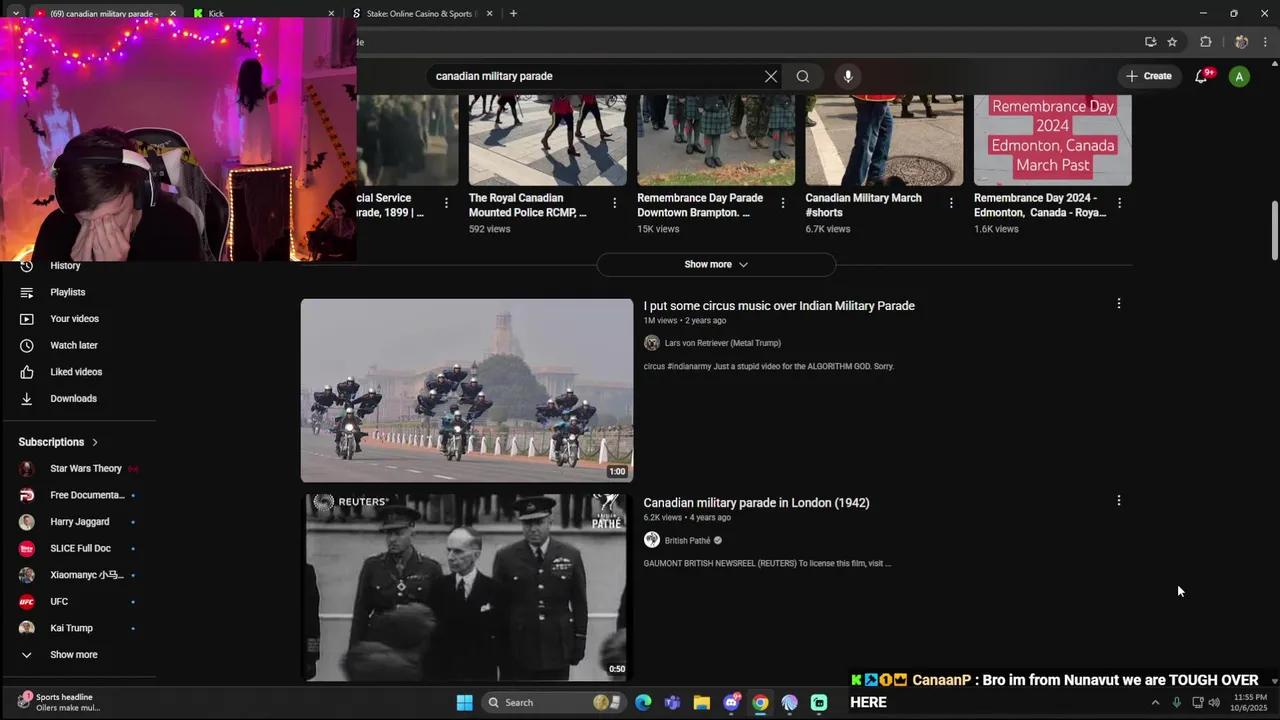Play the 1942 London parade thumbnail
The image size is (1280, 720).
tap(467, 587)
